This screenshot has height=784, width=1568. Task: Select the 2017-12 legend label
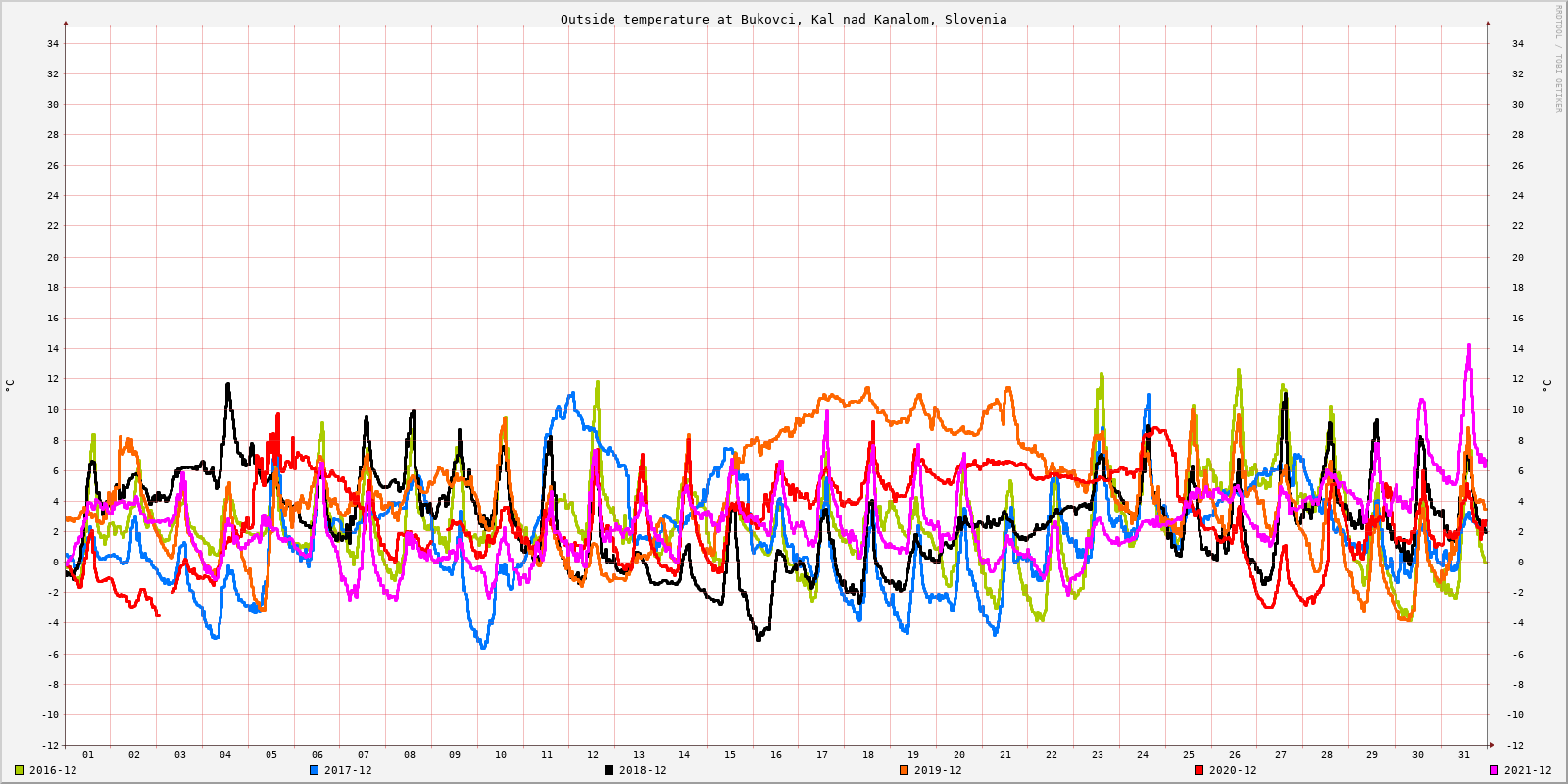coord(348,770)
